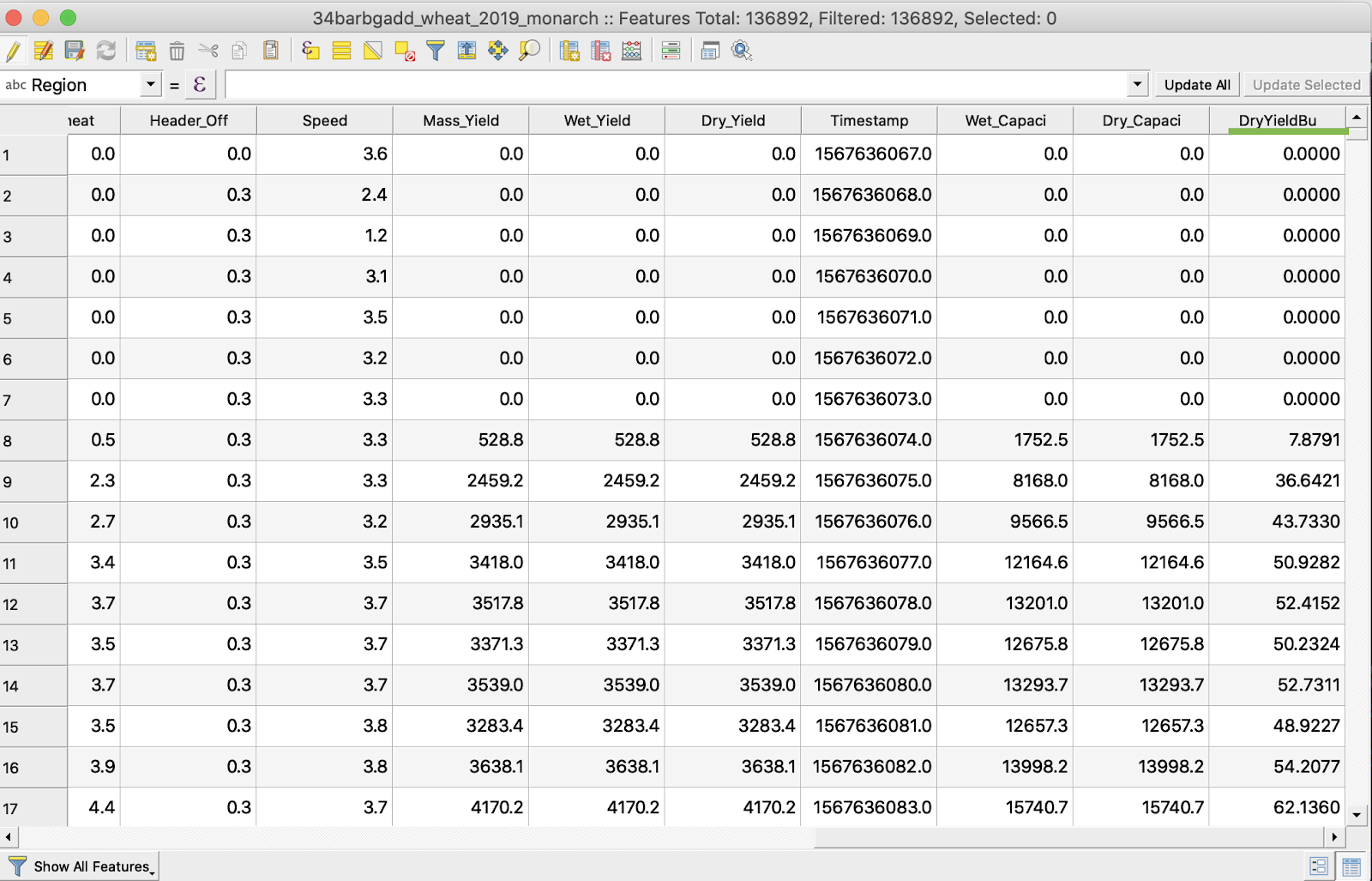This screenshot has height=881, width=1372.
Task: Select row 17 via its row header
Action: (33, 808)
